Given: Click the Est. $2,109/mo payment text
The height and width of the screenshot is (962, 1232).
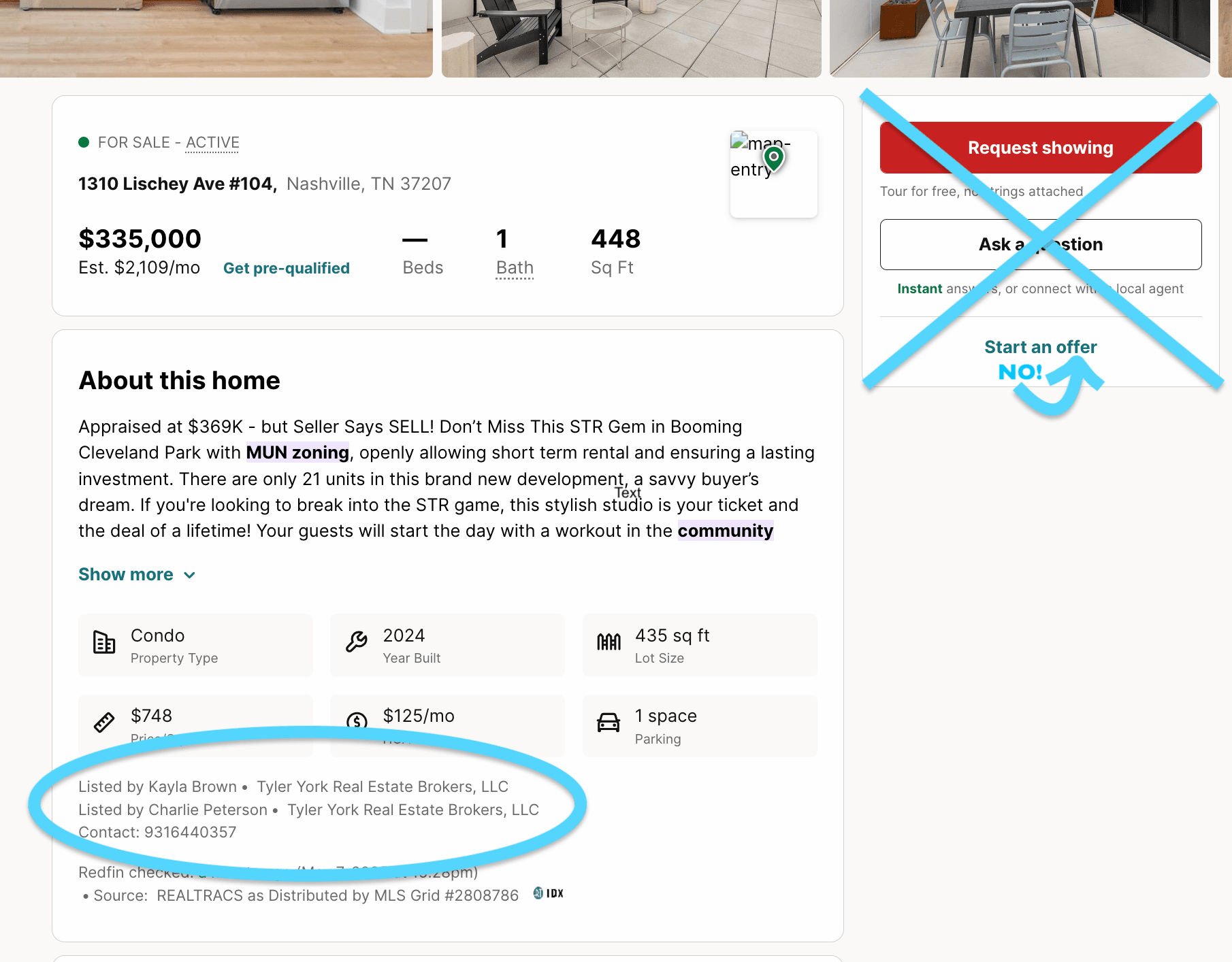Looking at the screenshot, I should (x=140, y=267).
